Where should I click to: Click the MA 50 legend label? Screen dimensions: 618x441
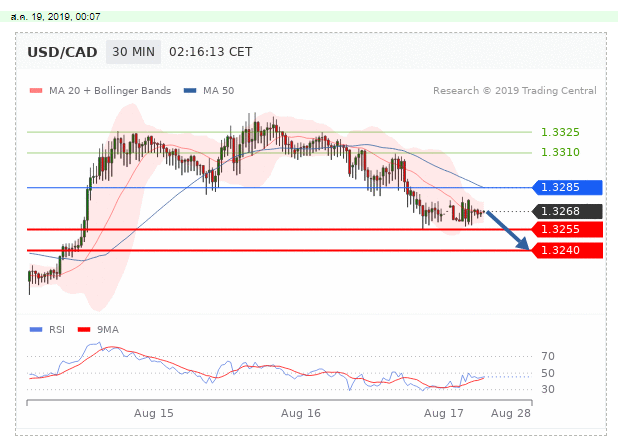[x=218, y=91]
